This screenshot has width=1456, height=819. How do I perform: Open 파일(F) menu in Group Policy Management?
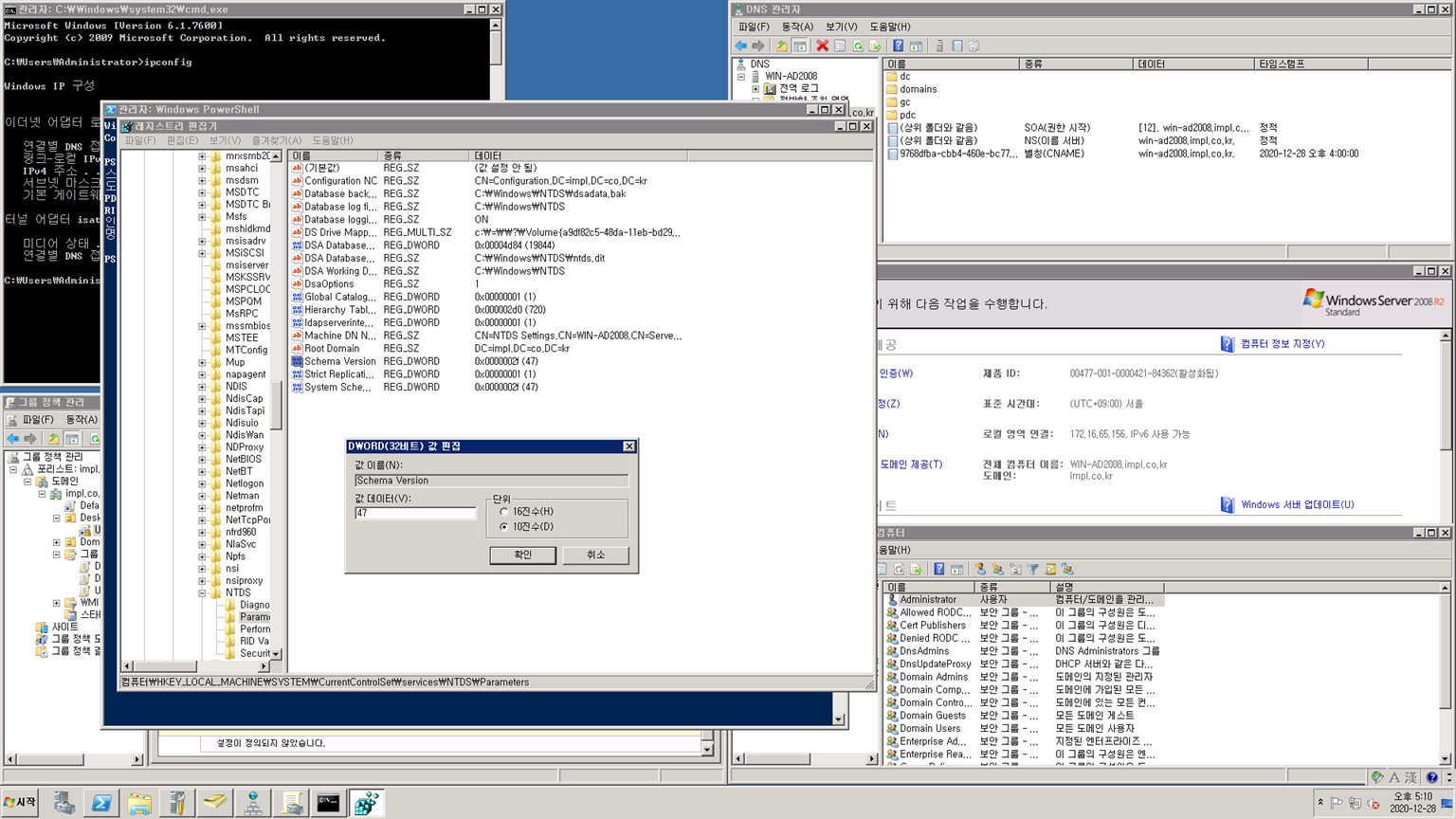point(38,419)
